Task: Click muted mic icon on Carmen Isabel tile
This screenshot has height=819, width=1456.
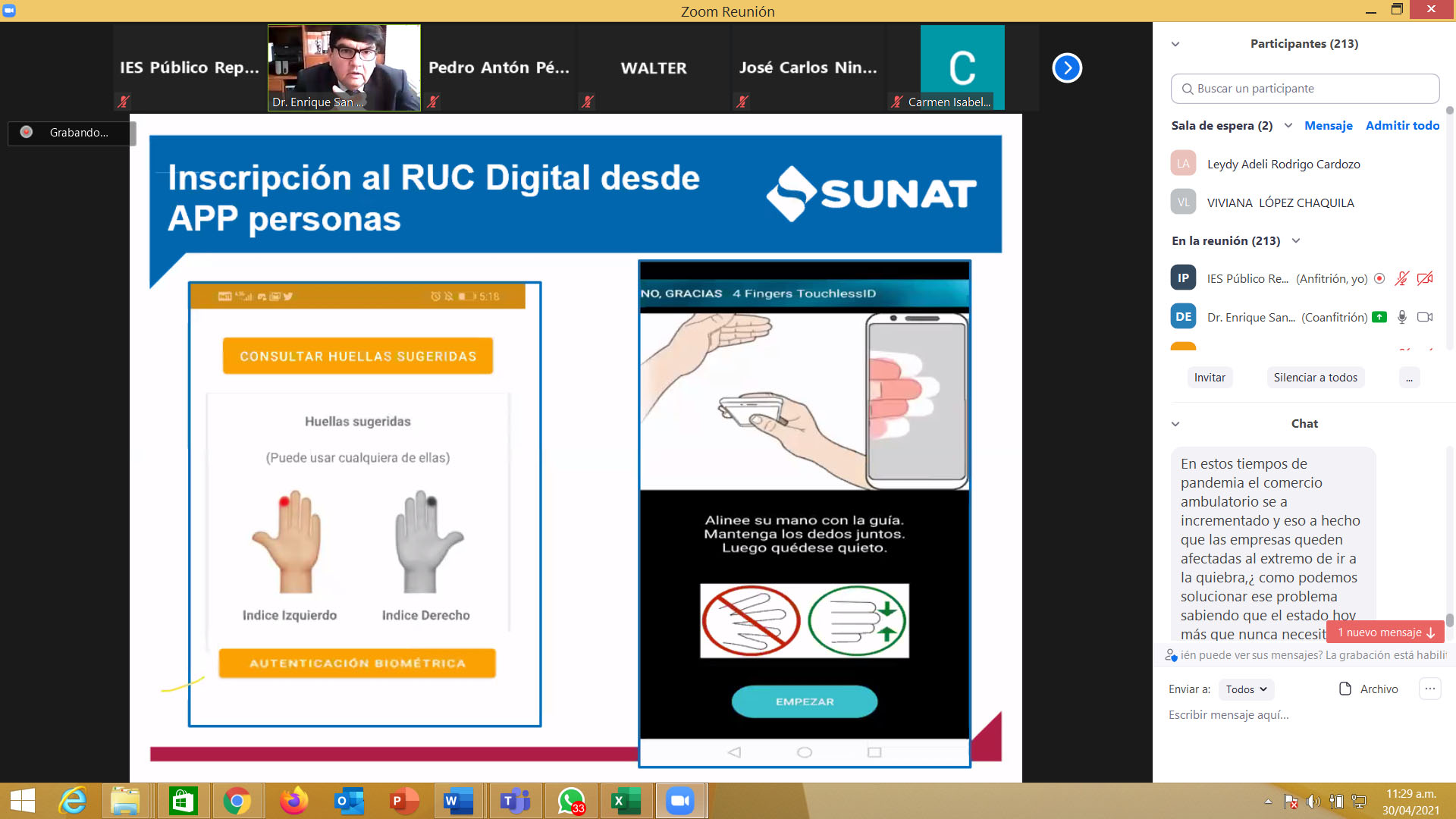Action: tap(897, 102)
